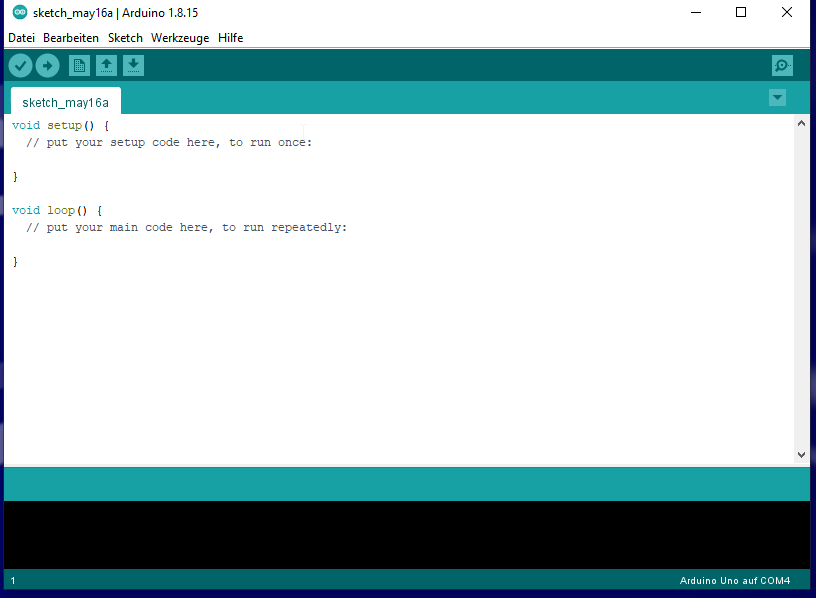816x598 pixels.
Task: Click the Upload arrow icon
Action: click(47, 66)
